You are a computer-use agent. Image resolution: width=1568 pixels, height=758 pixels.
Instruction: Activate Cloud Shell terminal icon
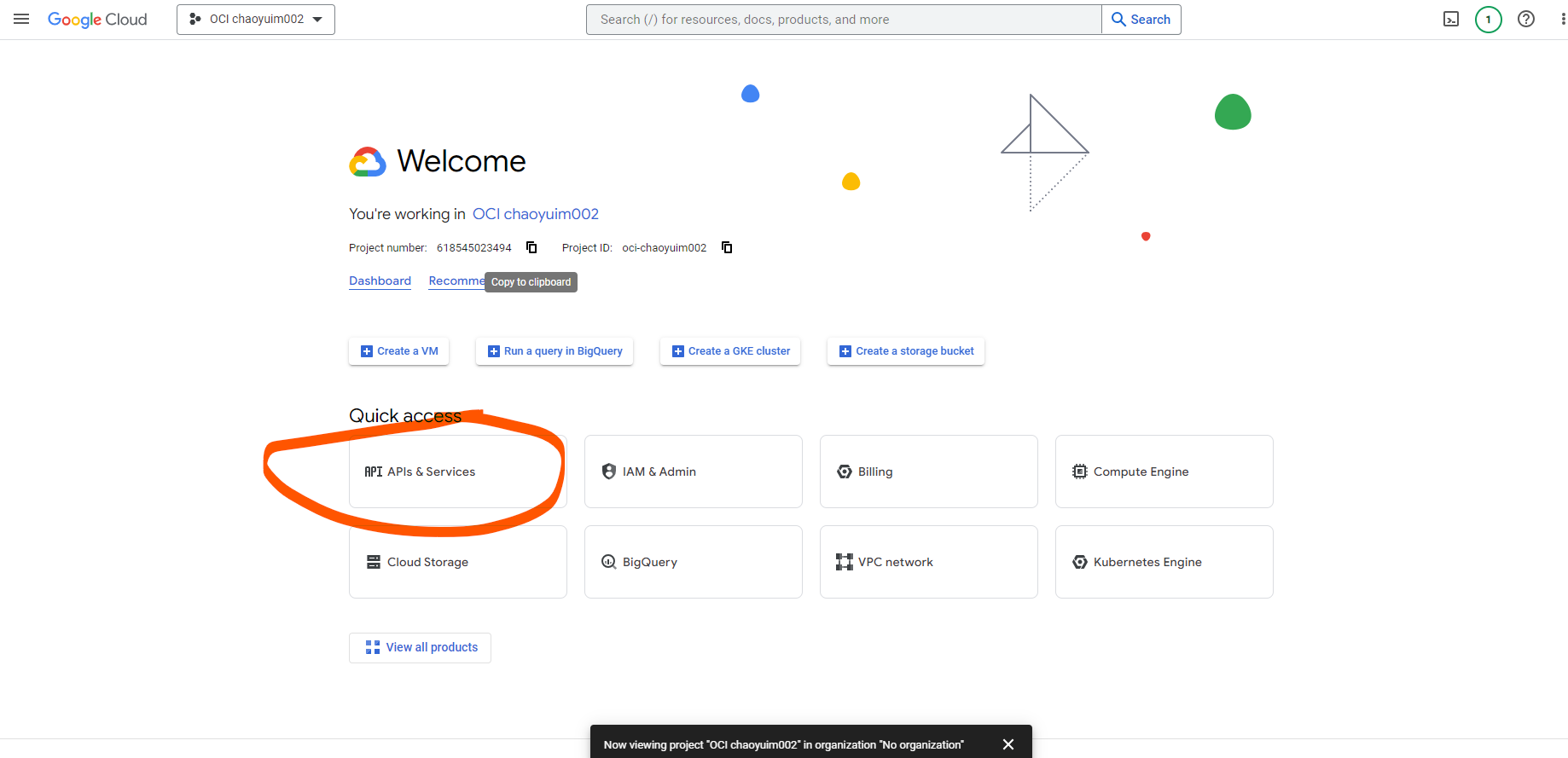(x=1450, y=19)
